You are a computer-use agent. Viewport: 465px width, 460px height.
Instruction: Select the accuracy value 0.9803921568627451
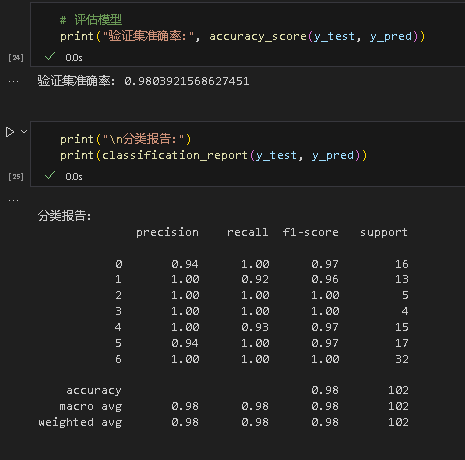187,81
